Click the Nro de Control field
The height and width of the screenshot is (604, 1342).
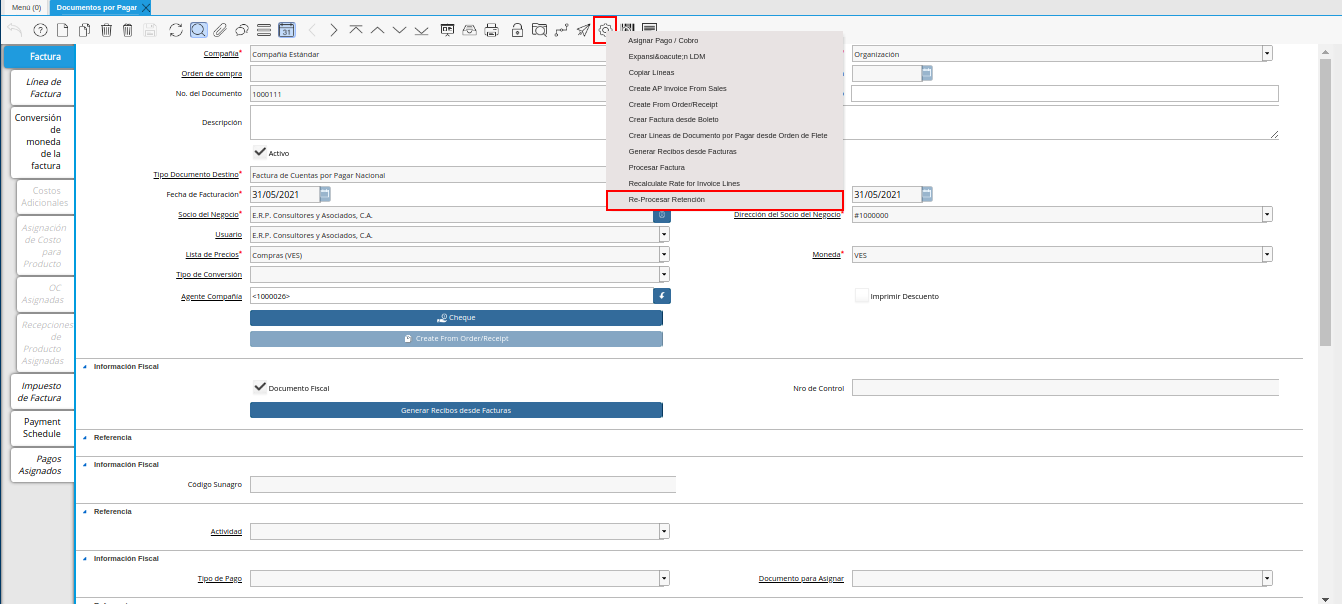(x=1065, y=387)
